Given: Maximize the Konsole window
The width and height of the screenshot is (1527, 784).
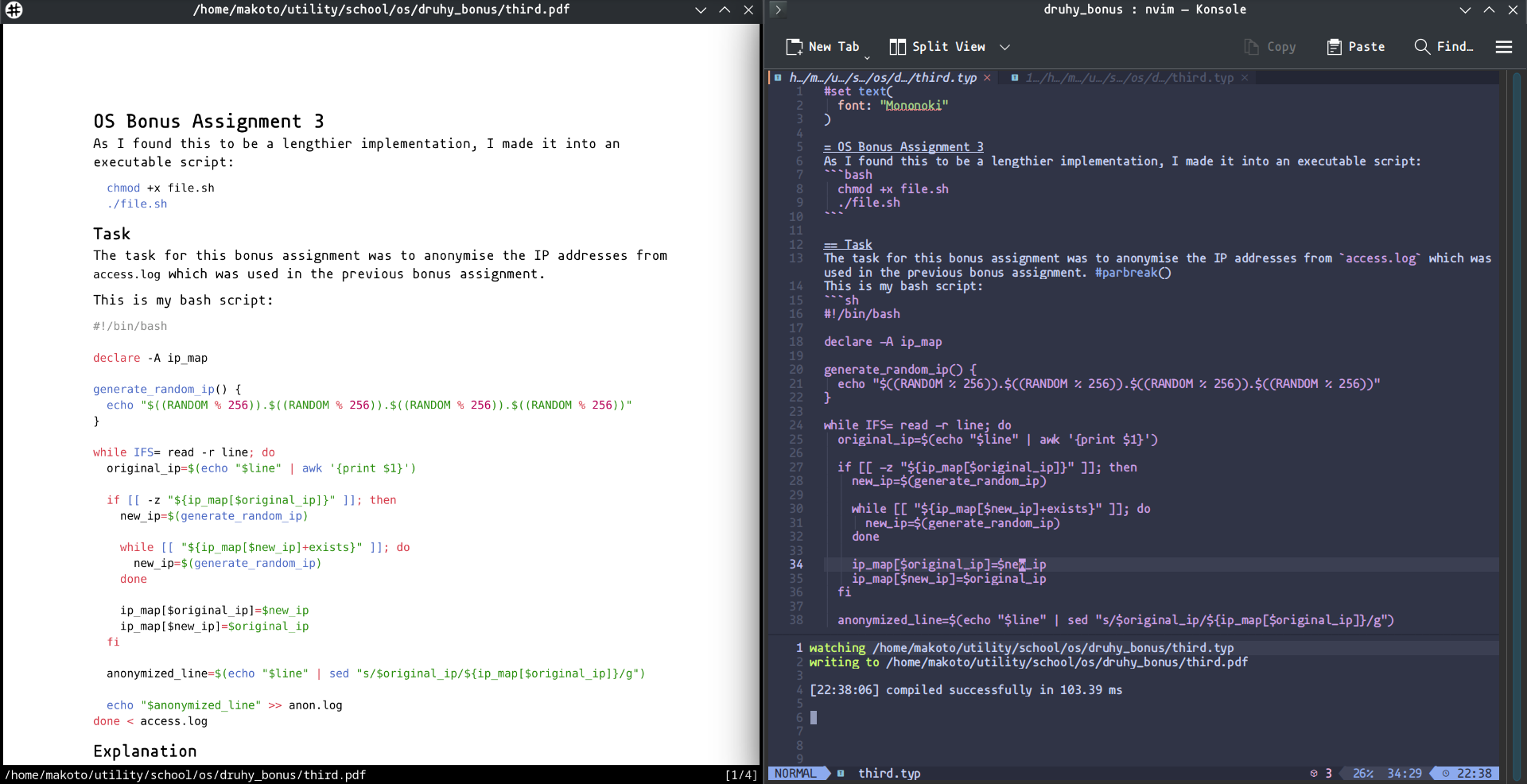Looking at the screenshot, I should 1489,10.
